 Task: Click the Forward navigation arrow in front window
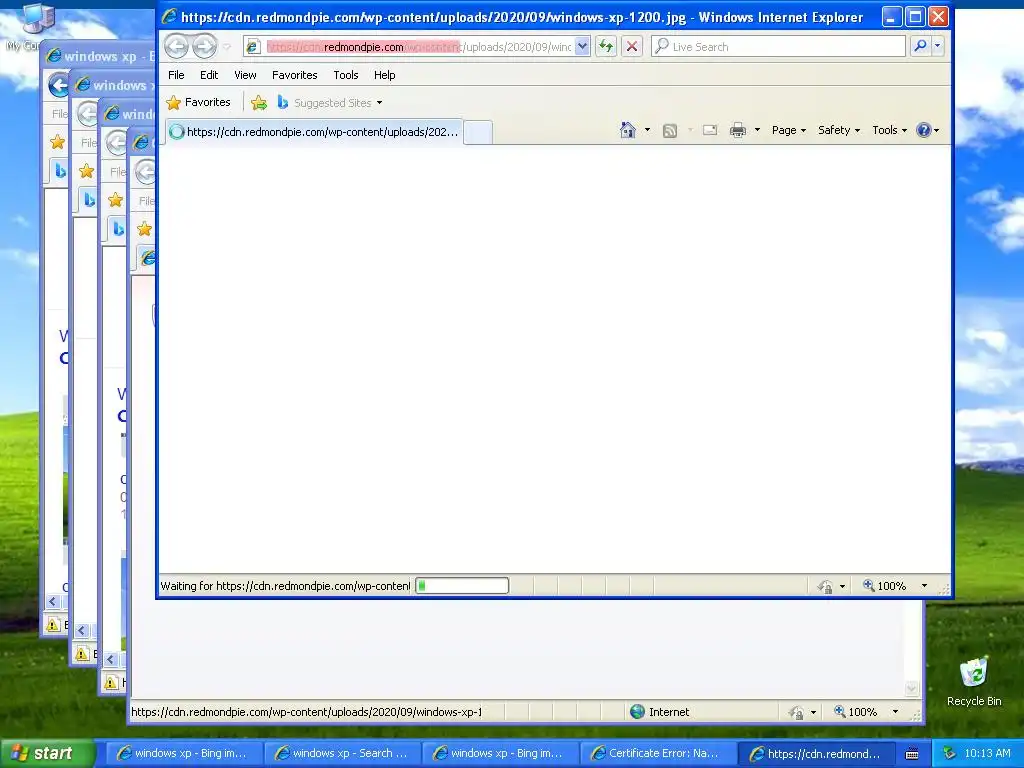pyautogui.click(x=204, y=46)
